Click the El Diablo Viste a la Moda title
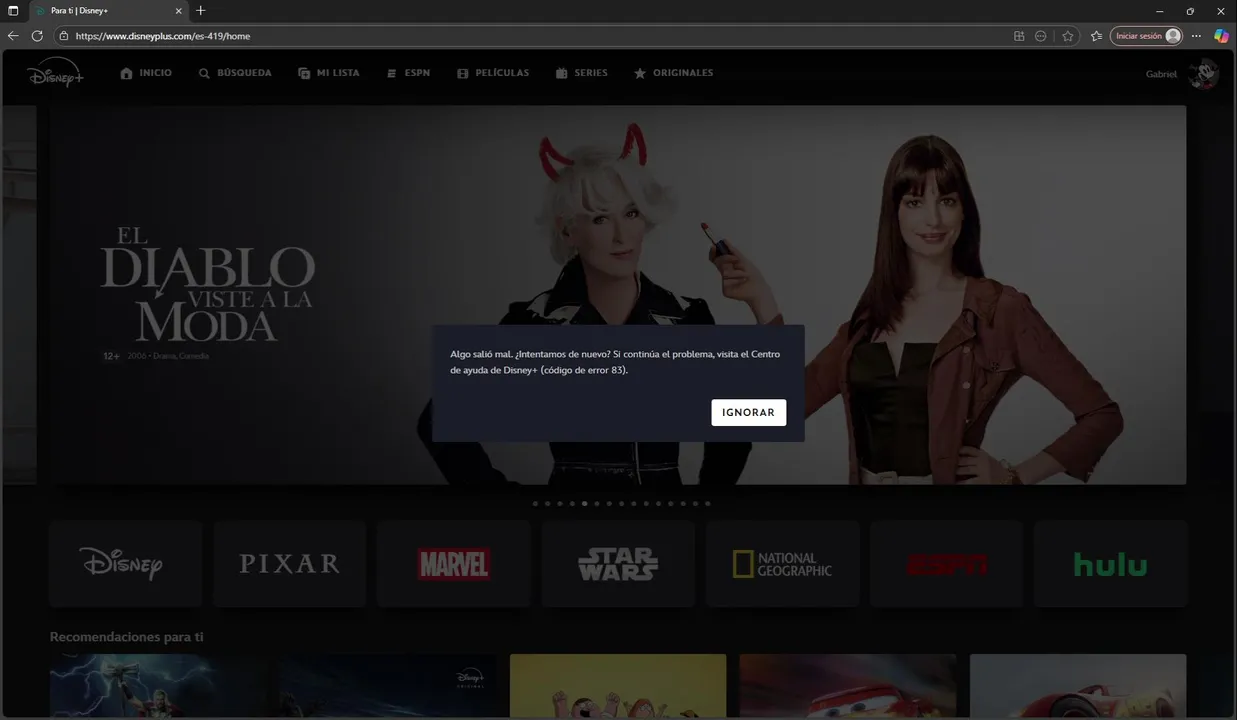This screenshot has width=1237, height=720. tap(207, 285)
